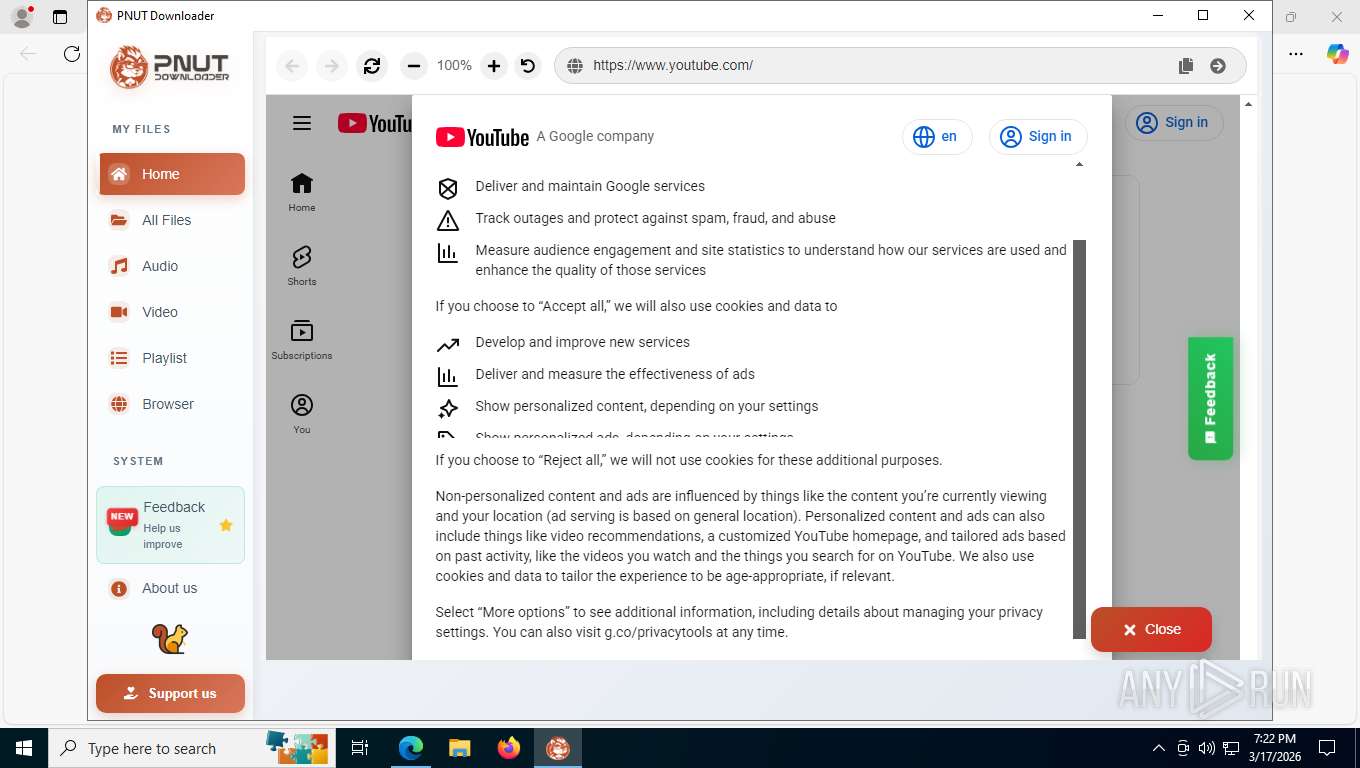The height and width of the screenshot is (768, 1360).
Task: Open the Edge three-dot menu behind the window
Action: tap(1296, 54)
